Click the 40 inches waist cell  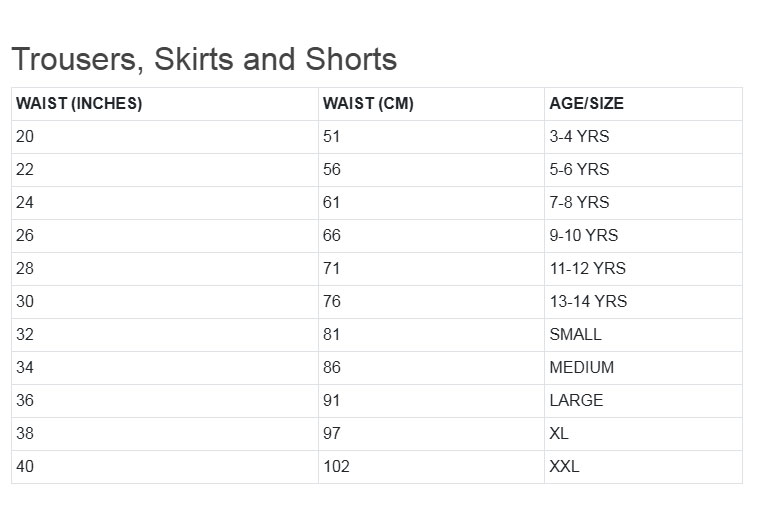coord(25,466)
